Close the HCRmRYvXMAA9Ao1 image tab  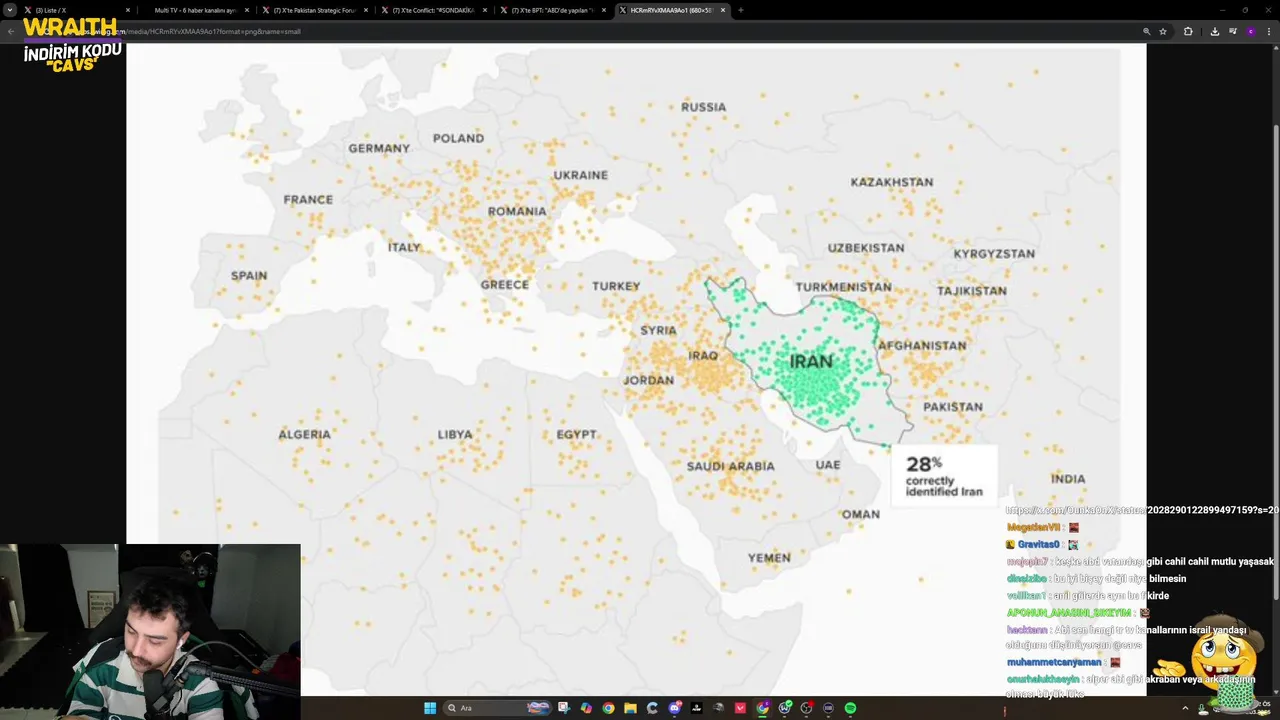pos(723,10)
